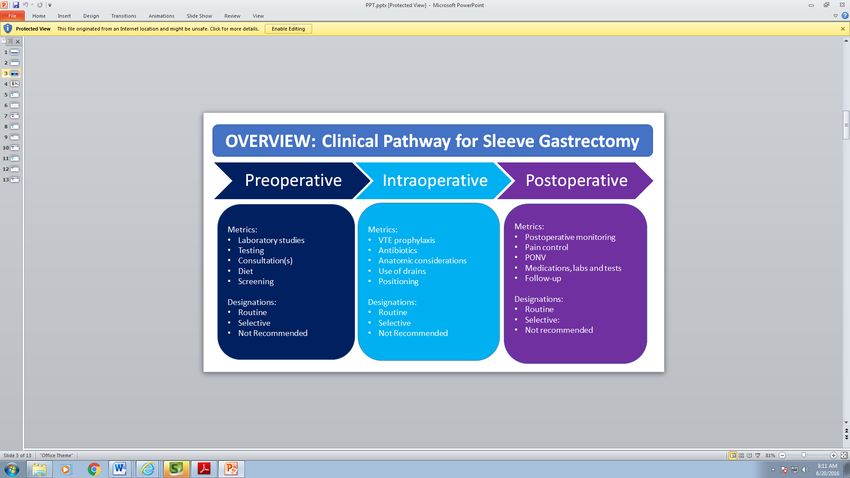The width and height of the screenshot is (850, 478).
Task: Select slide 10 thumbnail
Action: pos(15,148)
